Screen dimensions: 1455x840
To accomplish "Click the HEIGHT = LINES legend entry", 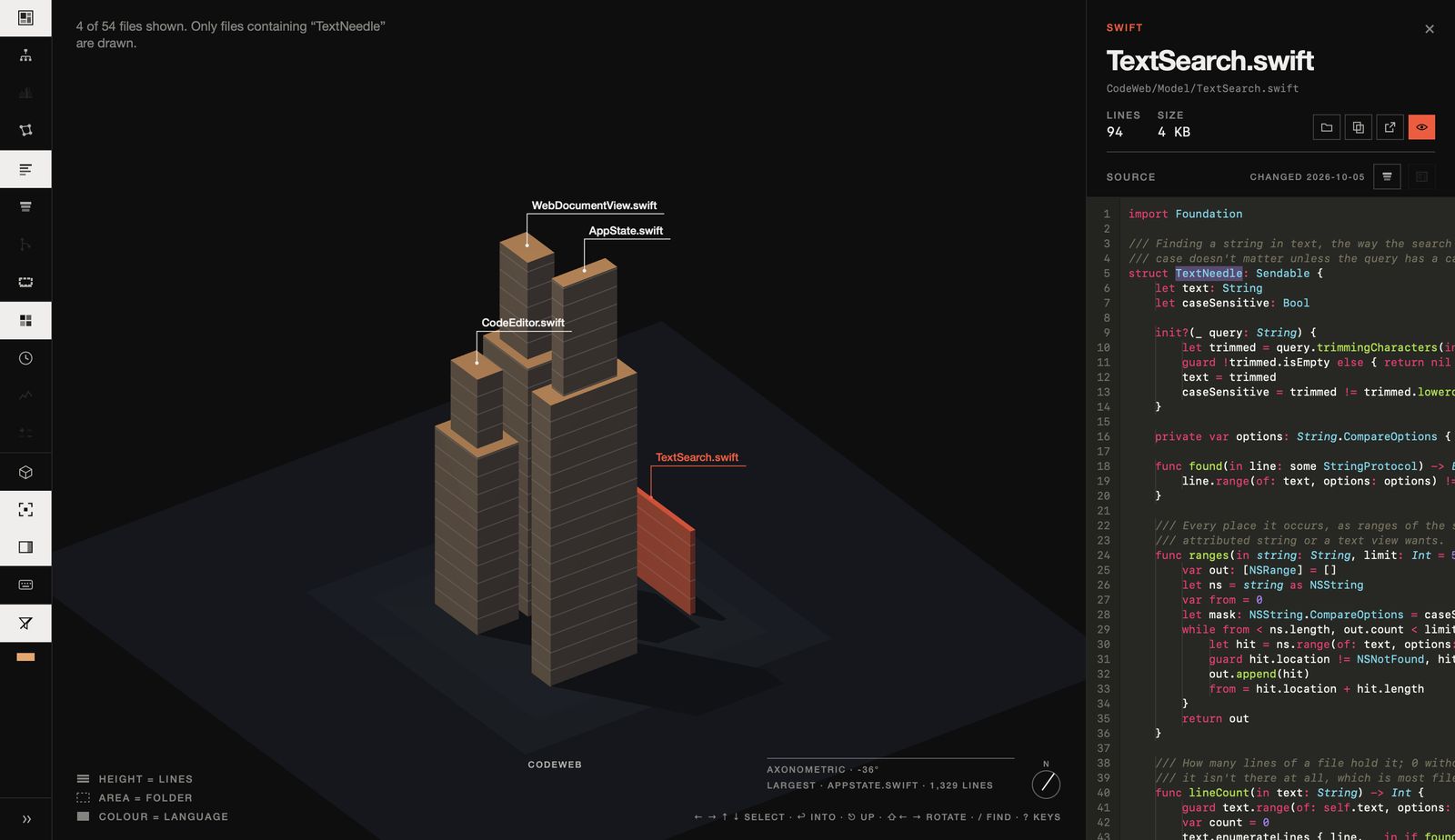I will click(x=135, y=779).
